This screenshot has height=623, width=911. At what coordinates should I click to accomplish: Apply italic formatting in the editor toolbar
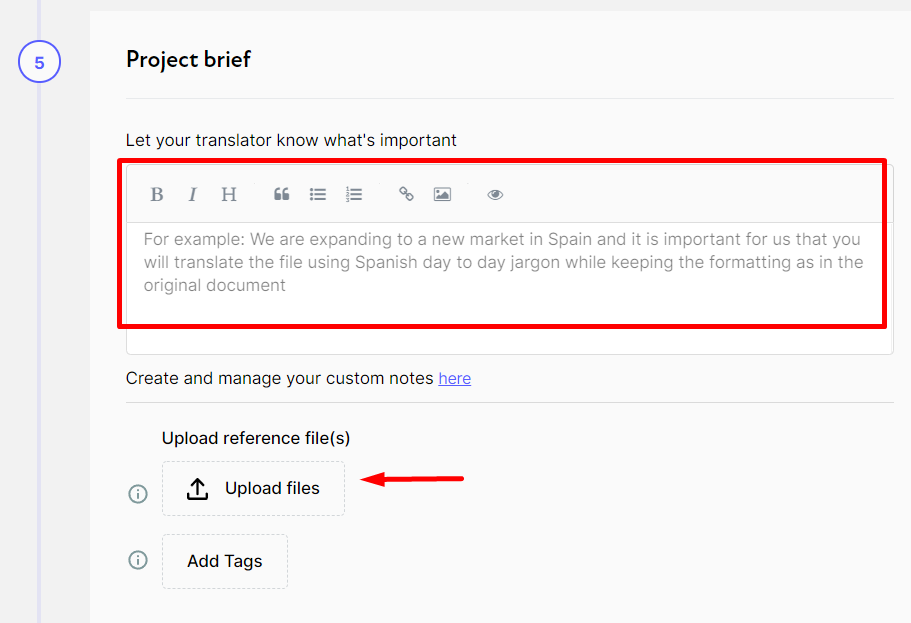tap(193, 194)
